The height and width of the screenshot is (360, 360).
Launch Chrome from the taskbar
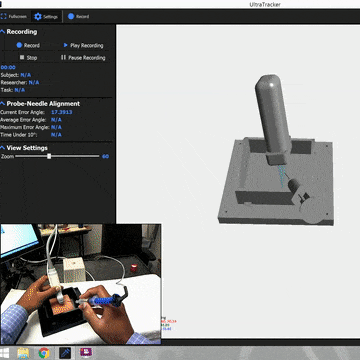pos(44,353)
